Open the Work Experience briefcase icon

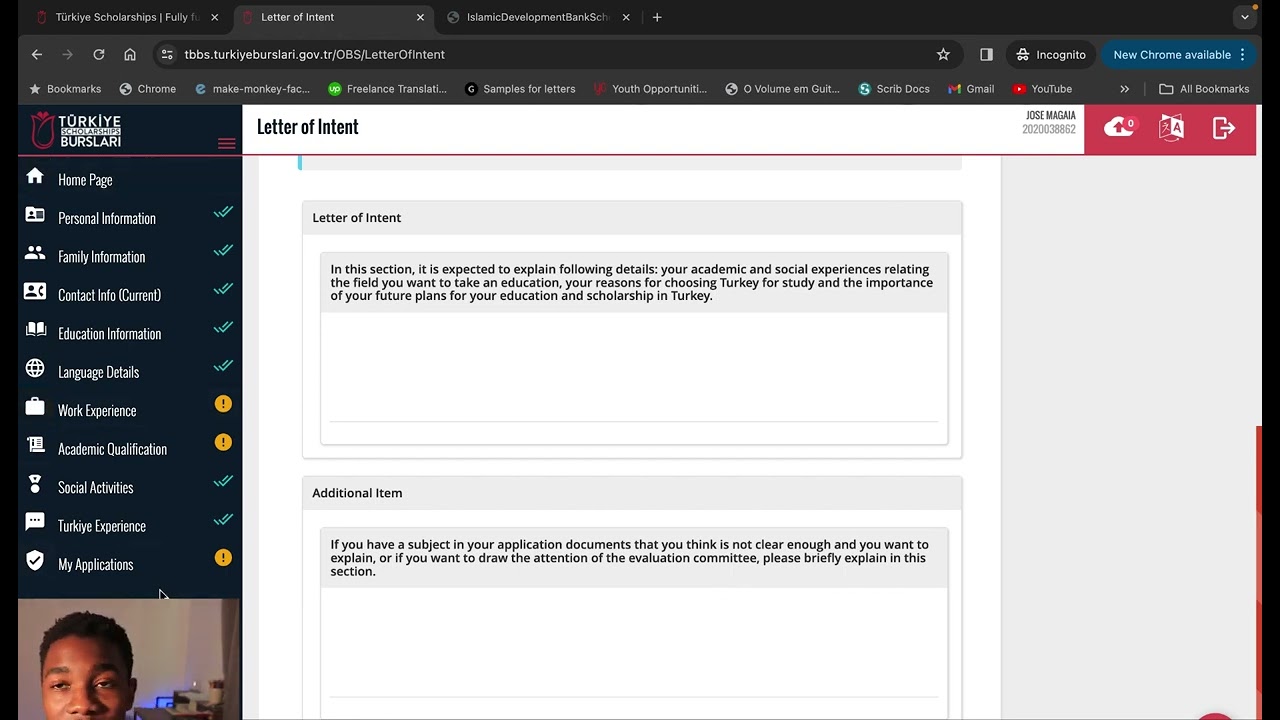pos(35,408)
